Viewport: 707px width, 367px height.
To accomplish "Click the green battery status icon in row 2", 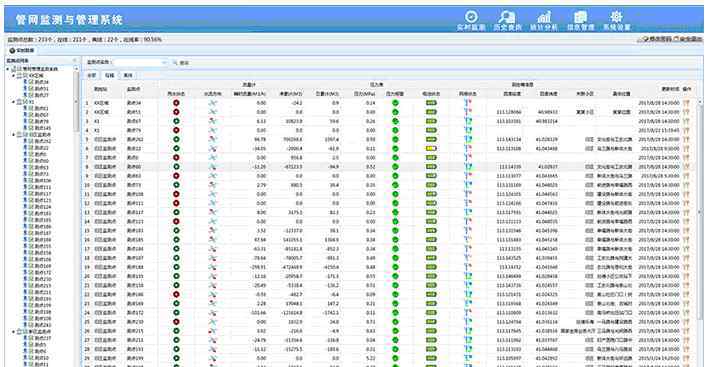I will 431,112.
